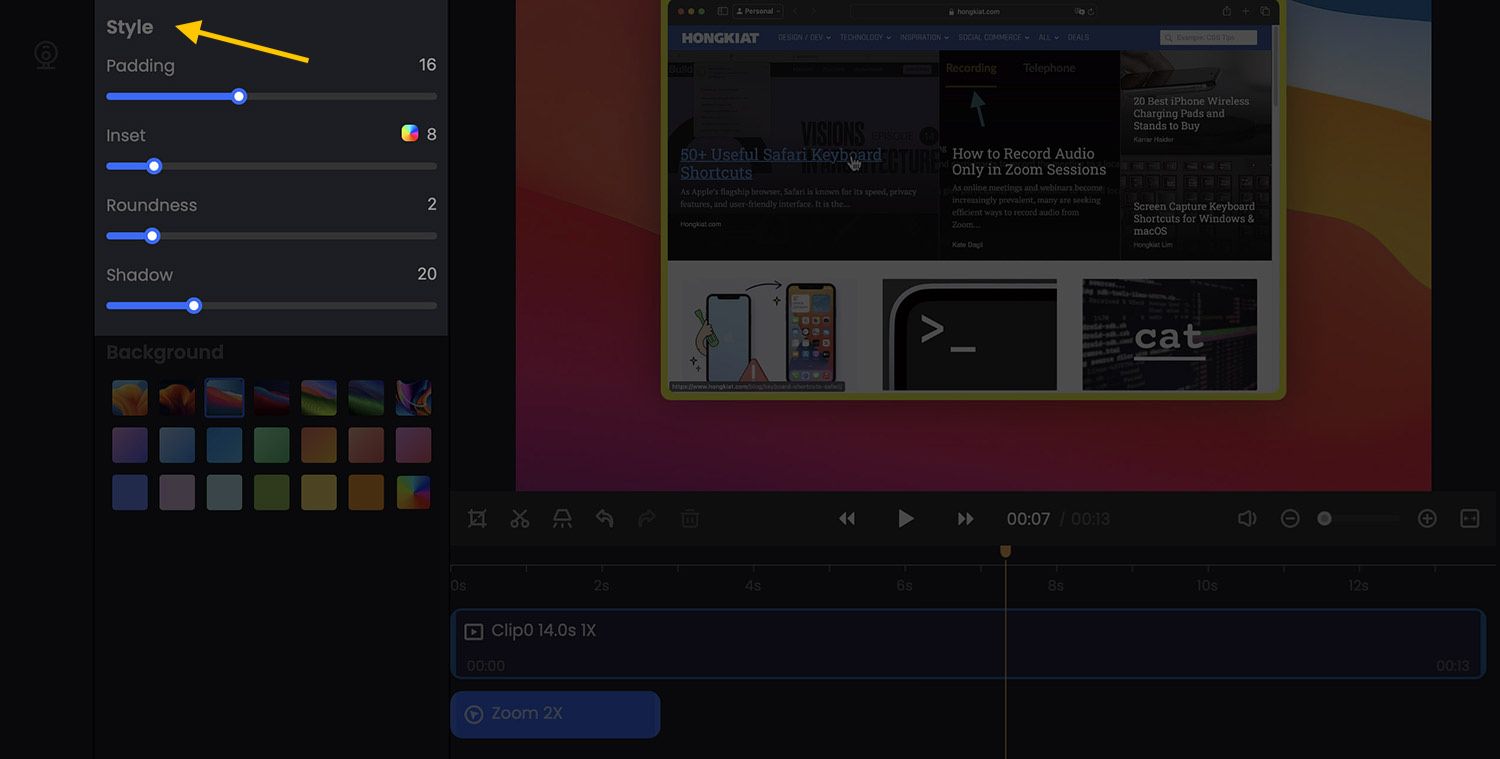1500x759 pixels.
Task: Click the Background section heading
Action: [x=165, y=352]
